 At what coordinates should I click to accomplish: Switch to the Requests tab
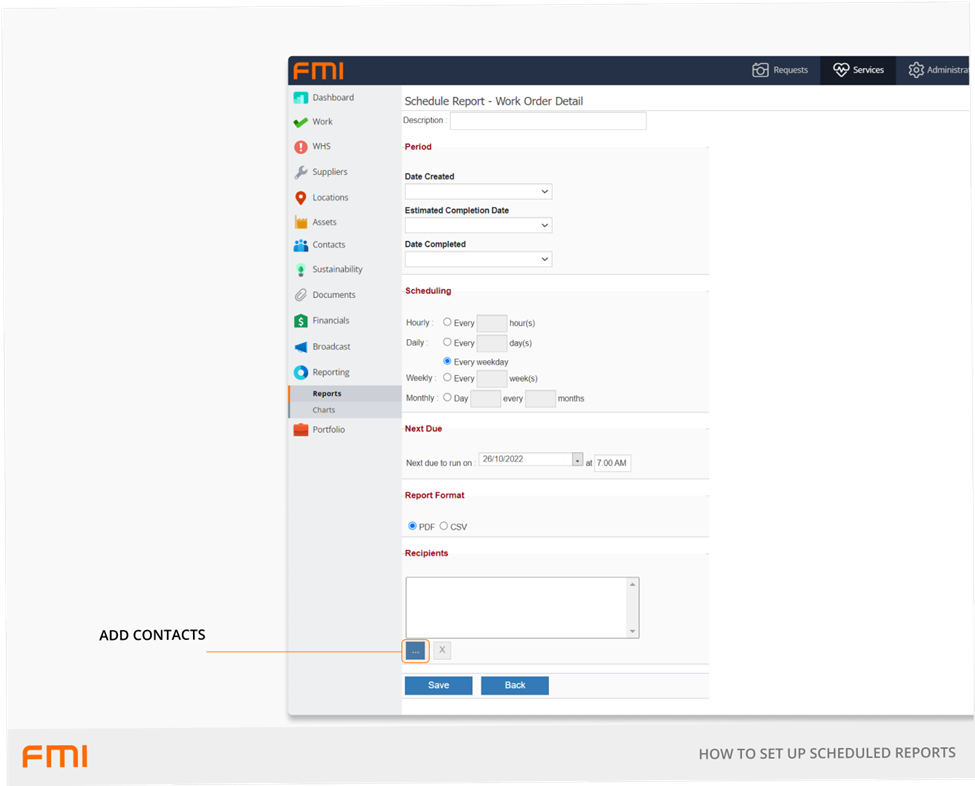point(780,70)
